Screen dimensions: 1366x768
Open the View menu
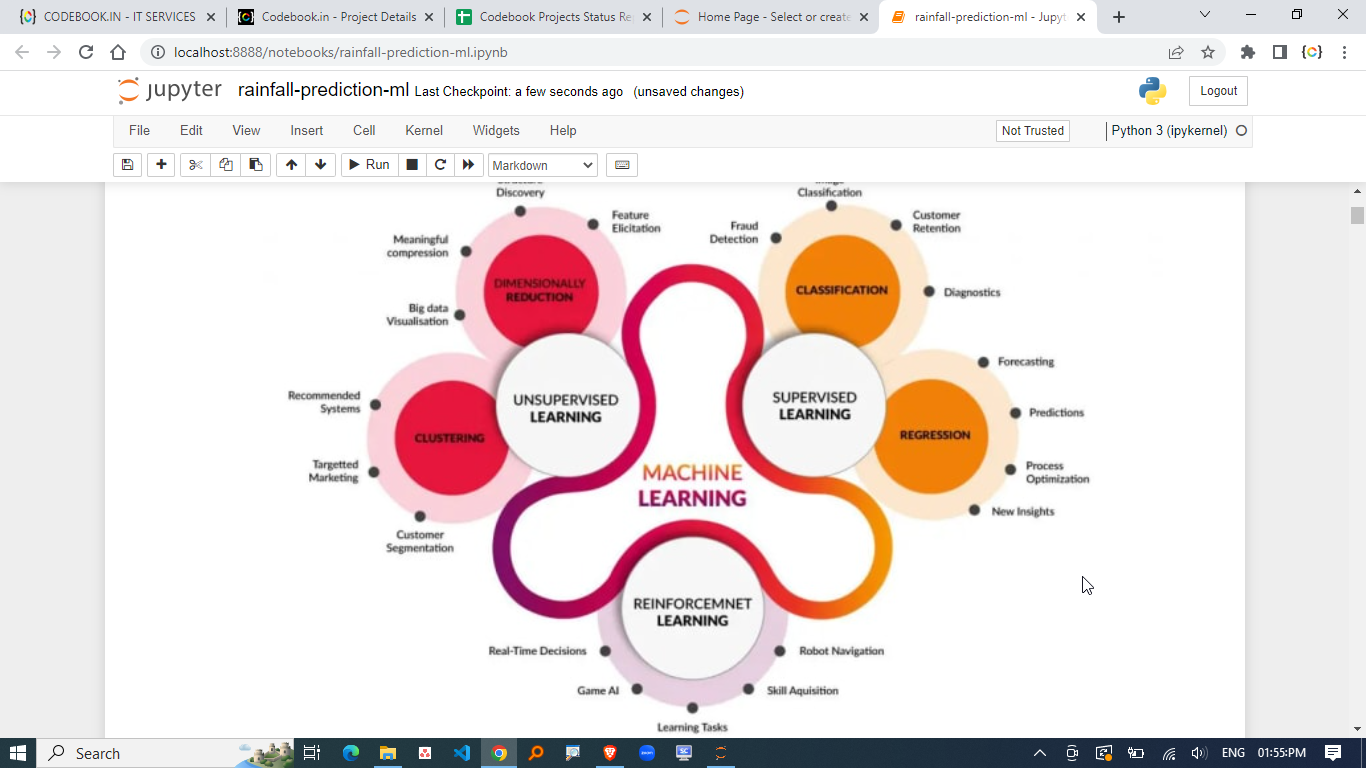click(246, 131)
